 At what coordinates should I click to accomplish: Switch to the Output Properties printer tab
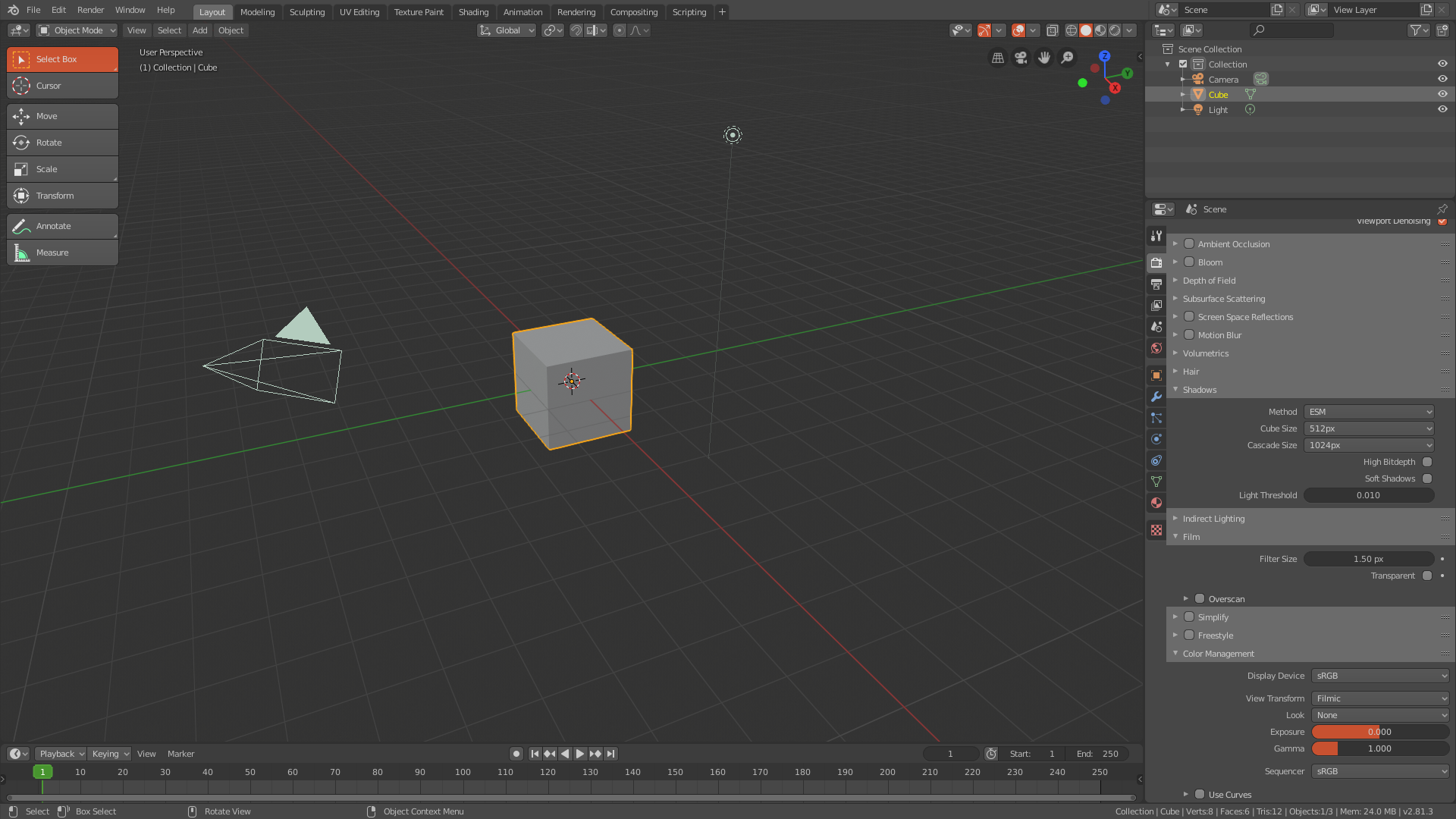[x=1156, y=284]
